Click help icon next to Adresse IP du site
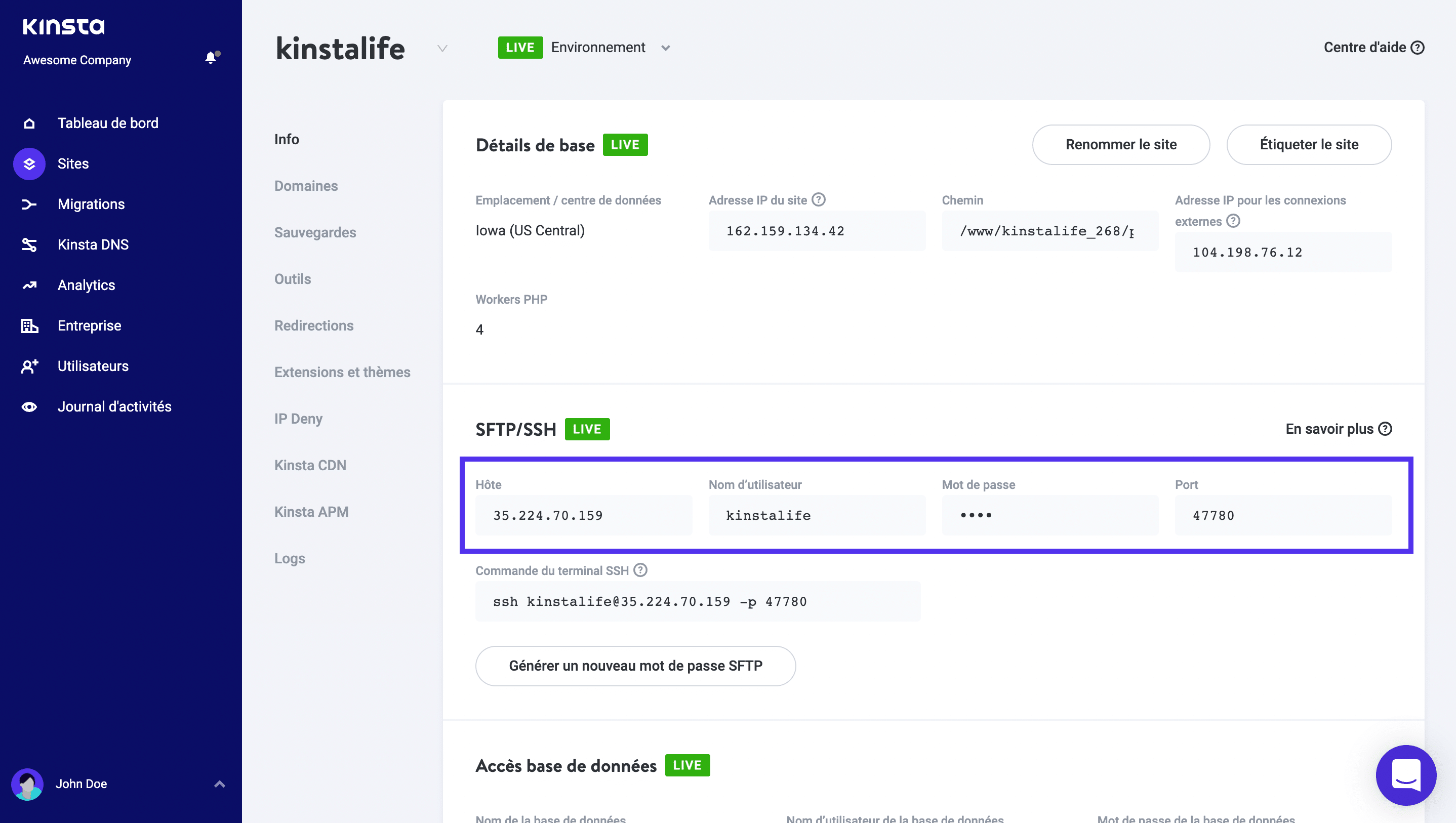Screen dimensions: 1456x823 tap(819, 199)
